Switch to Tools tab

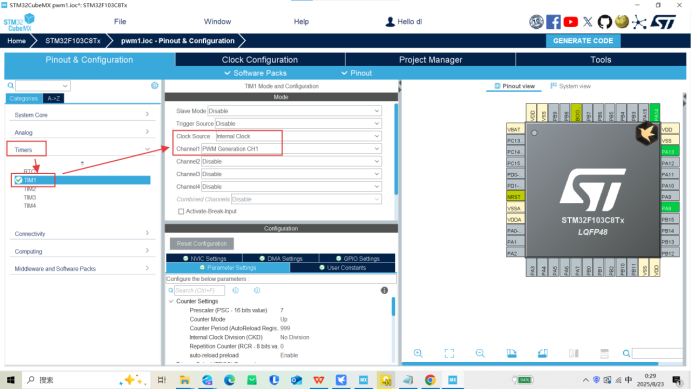tap(601, 60)
